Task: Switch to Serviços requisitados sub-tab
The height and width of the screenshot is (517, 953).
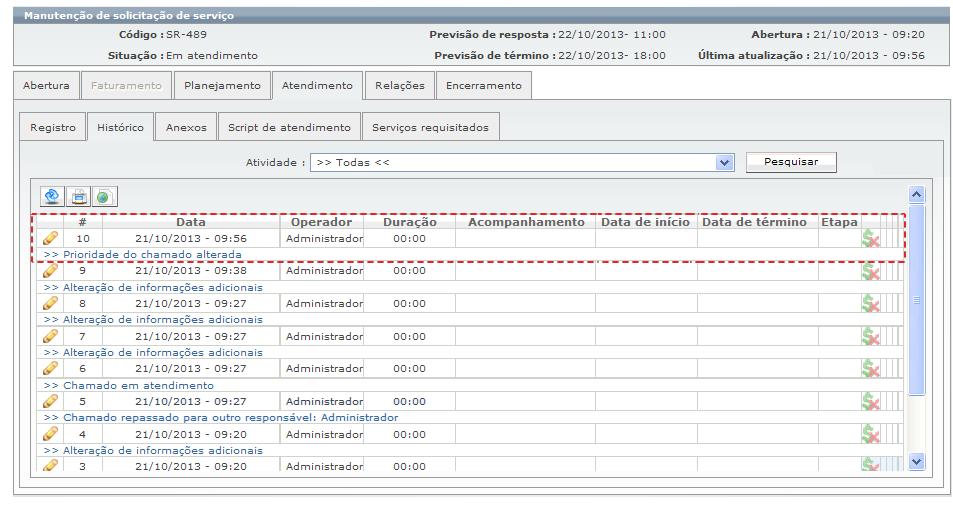Action: (430, 128)
